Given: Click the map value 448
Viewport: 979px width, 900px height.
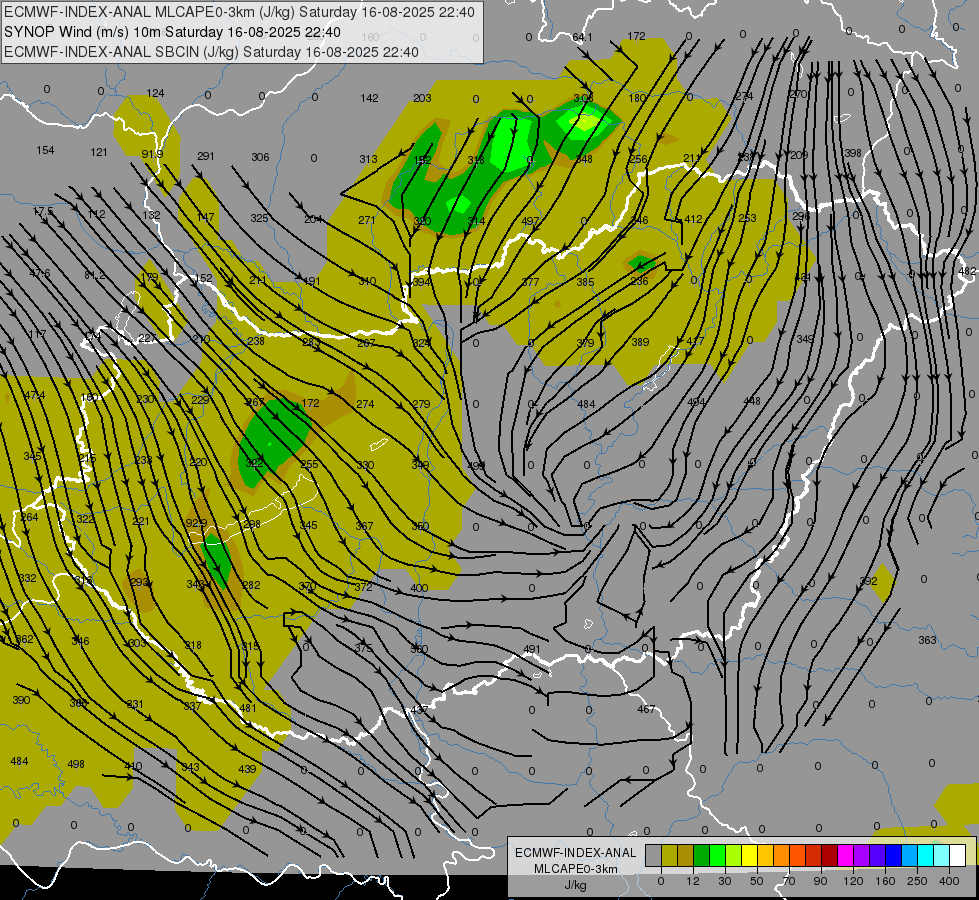Looking at the screenshot, I should [x=752, y=400].
